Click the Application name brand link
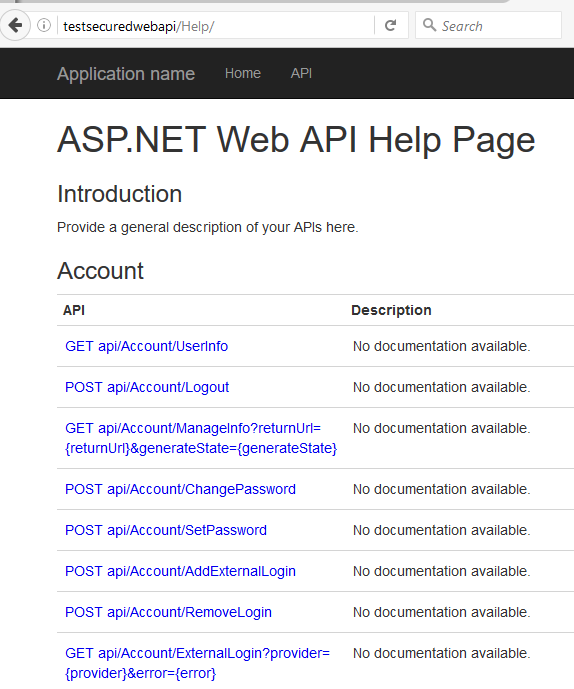The height and width of the screenshot is (689, 574). click(126, 73)
